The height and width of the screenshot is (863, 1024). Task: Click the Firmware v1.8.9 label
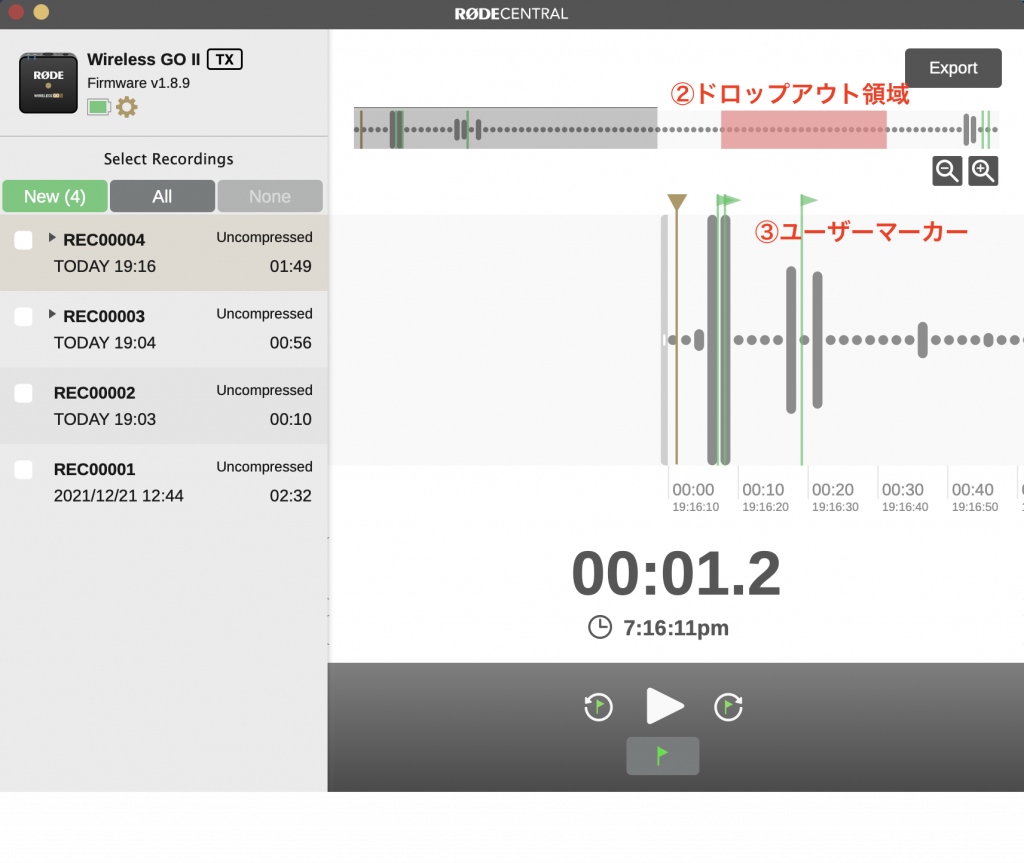[138, 83]
